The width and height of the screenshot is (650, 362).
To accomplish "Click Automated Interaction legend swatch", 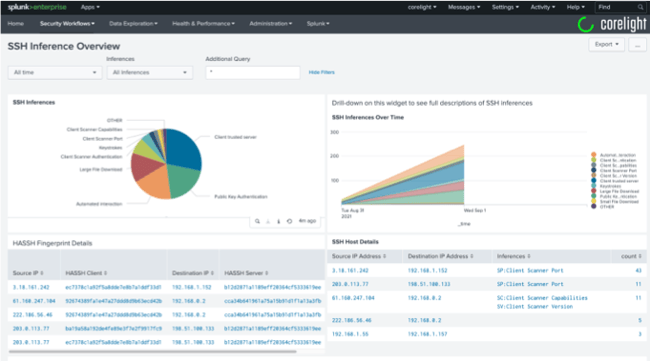I will [x=594, y=155].
